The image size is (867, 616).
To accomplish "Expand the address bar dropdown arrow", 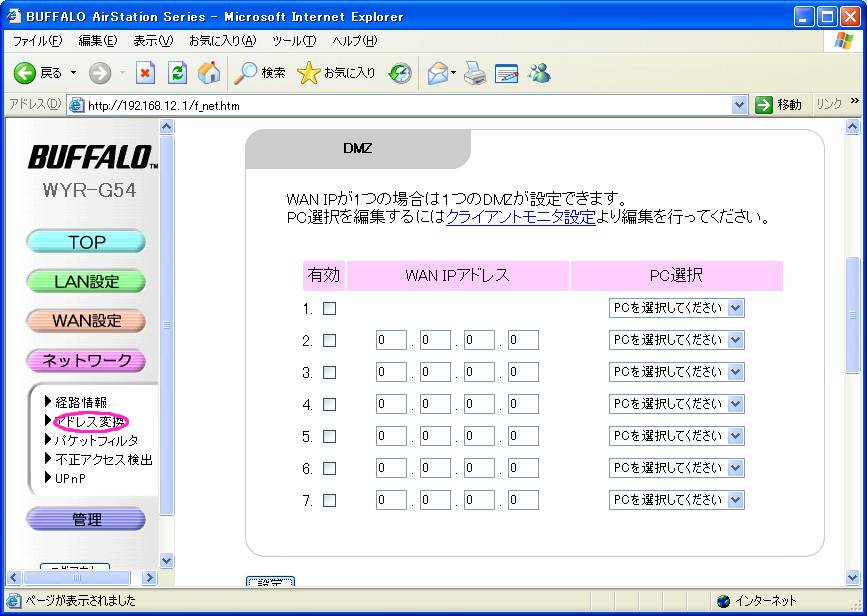I will (740, 105).
